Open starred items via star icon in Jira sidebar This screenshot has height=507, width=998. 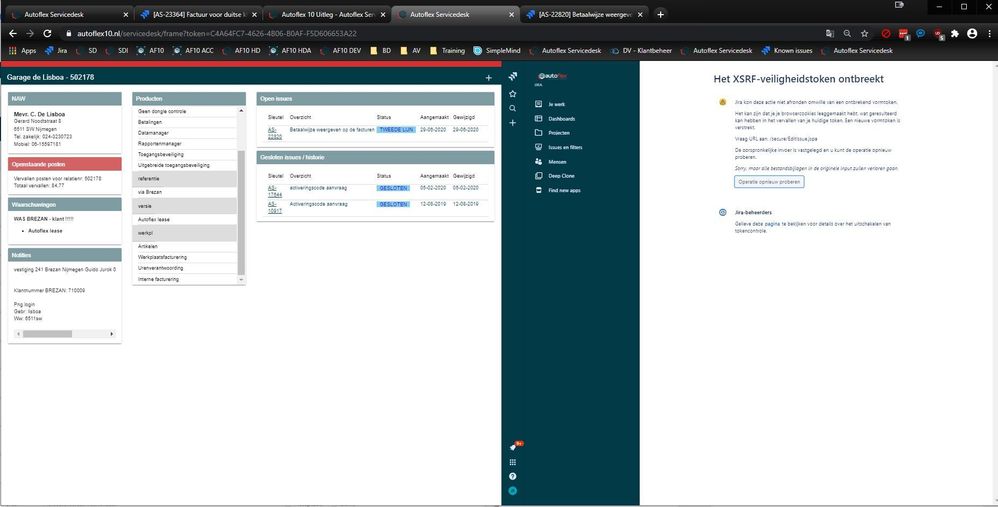(x=512, y=94)
